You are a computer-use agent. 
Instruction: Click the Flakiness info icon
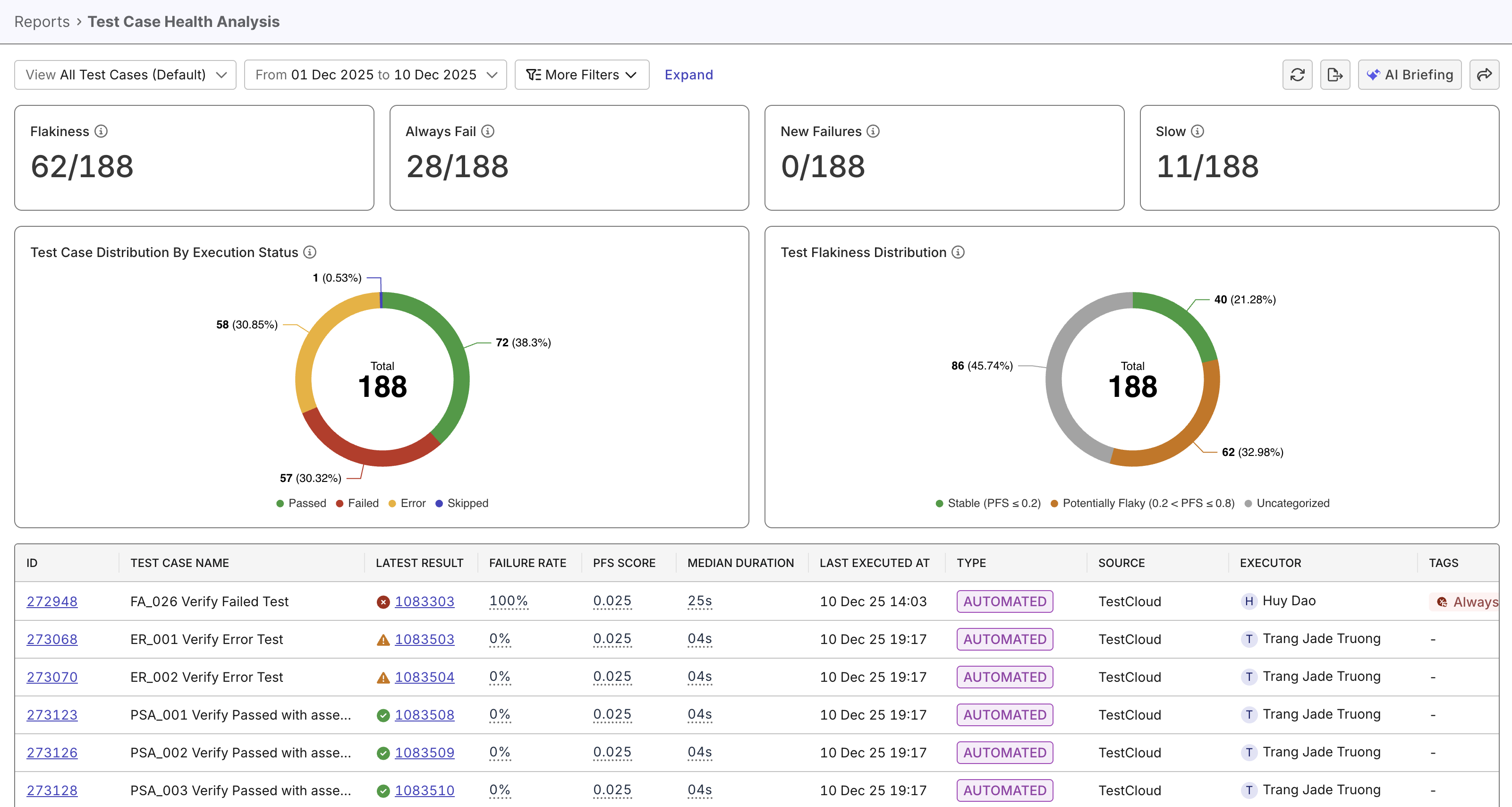101,131
